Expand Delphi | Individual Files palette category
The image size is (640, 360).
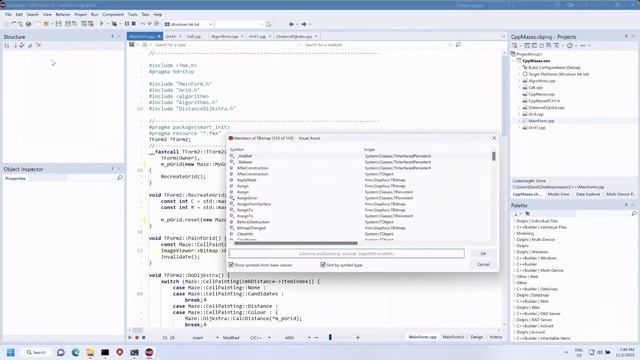click(x=514, y=221)
